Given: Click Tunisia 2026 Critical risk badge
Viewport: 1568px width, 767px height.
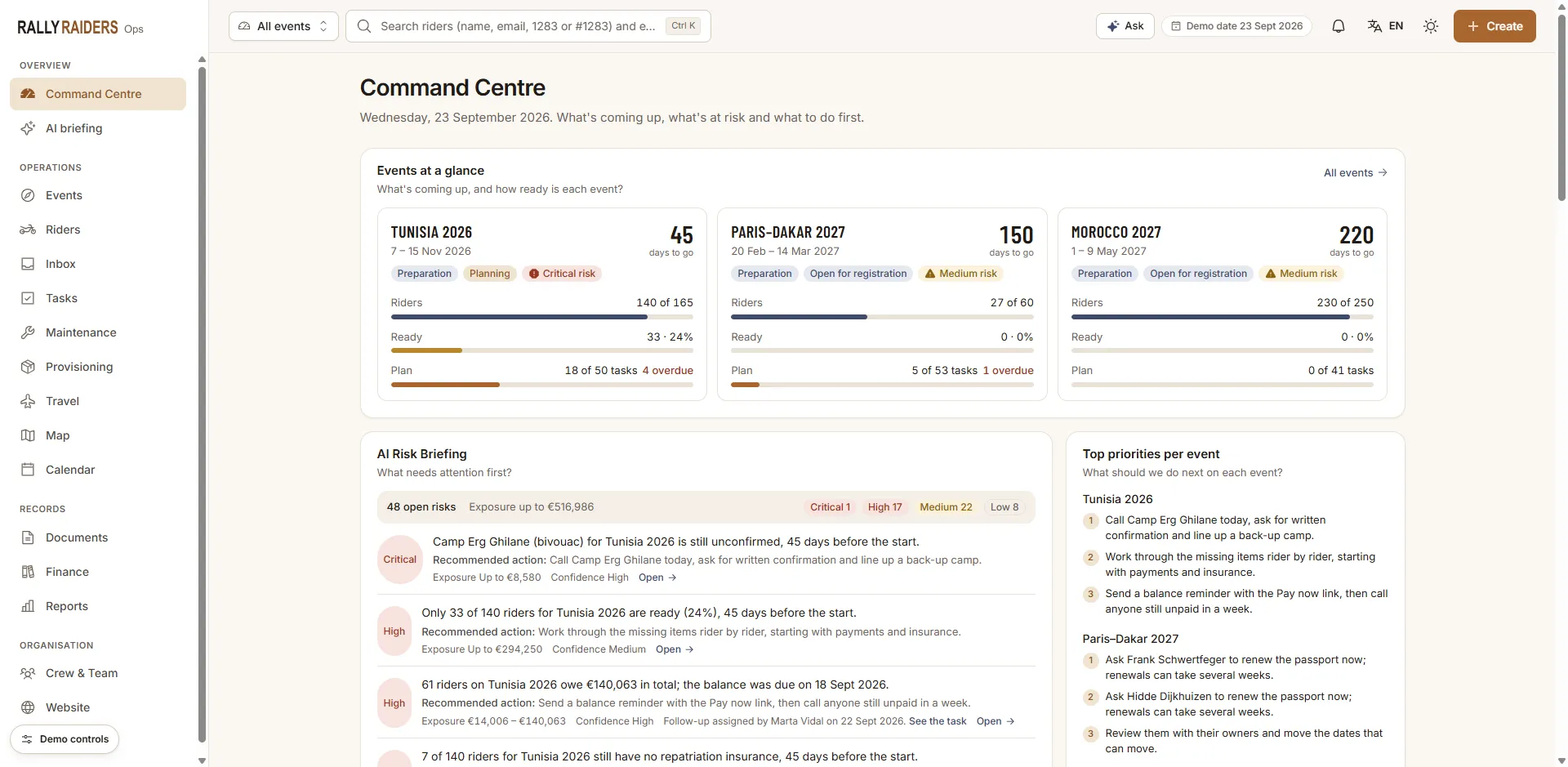Looking at the screenshot, I should click(562, 274).
